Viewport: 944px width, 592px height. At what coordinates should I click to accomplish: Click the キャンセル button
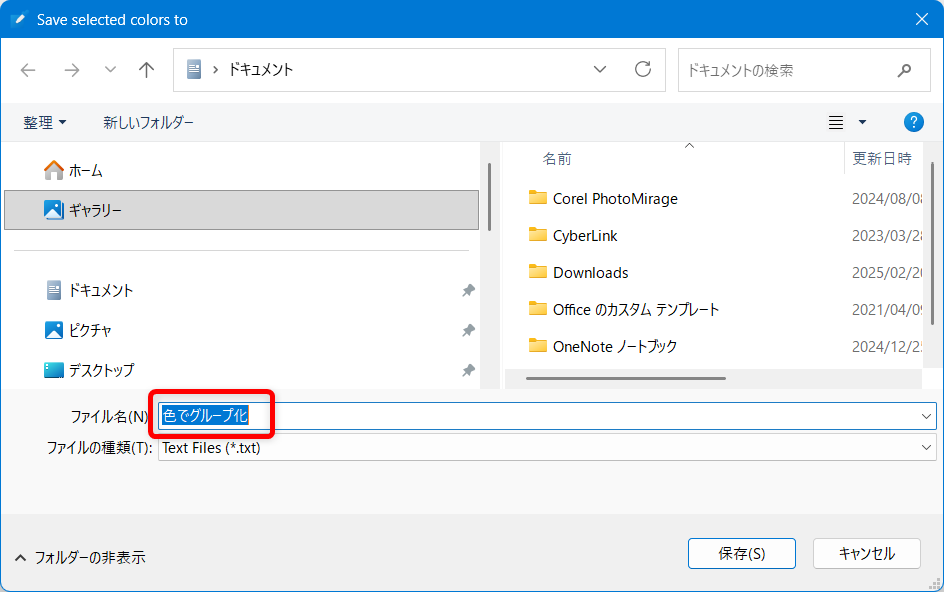tap(867, 553)
